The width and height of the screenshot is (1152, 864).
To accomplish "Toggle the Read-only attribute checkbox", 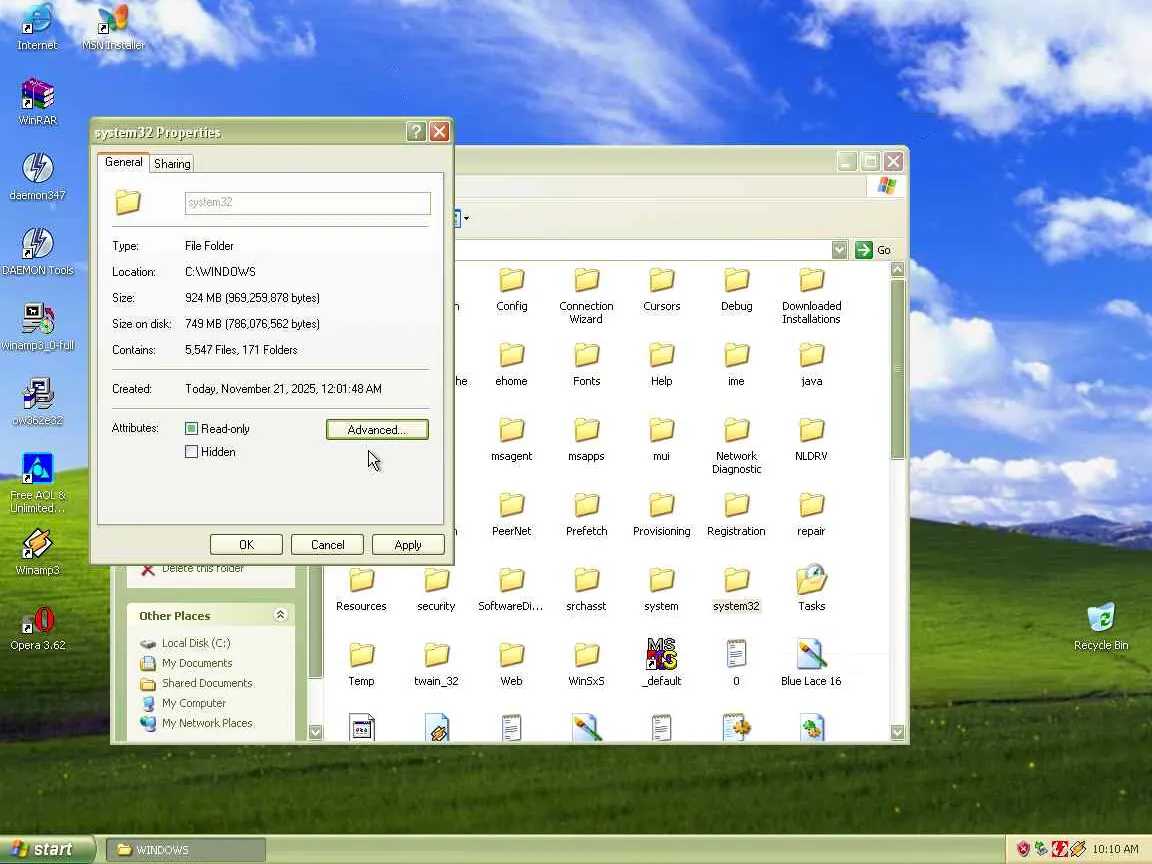I will (192, 428).
